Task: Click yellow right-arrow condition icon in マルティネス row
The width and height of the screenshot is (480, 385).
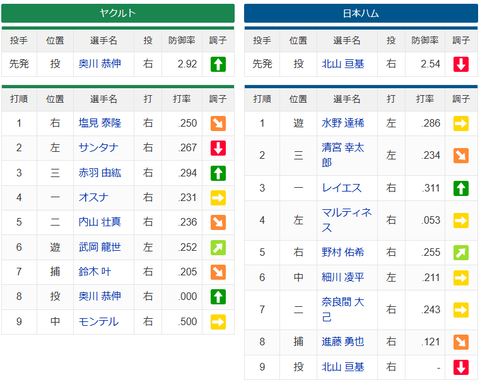Action: pos(461,220)
